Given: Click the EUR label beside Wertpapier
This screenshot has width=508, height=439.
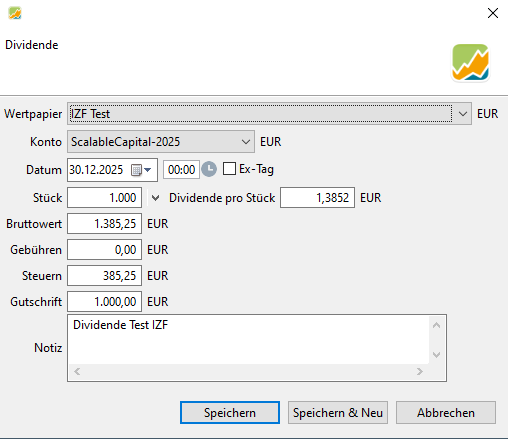Looking at the screenshot, I should click(x=487, y=114).
